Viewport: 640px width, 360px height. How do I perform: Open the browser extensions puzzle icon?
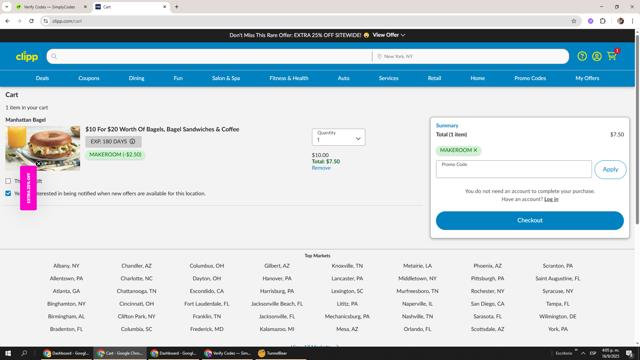pos(603,21)
